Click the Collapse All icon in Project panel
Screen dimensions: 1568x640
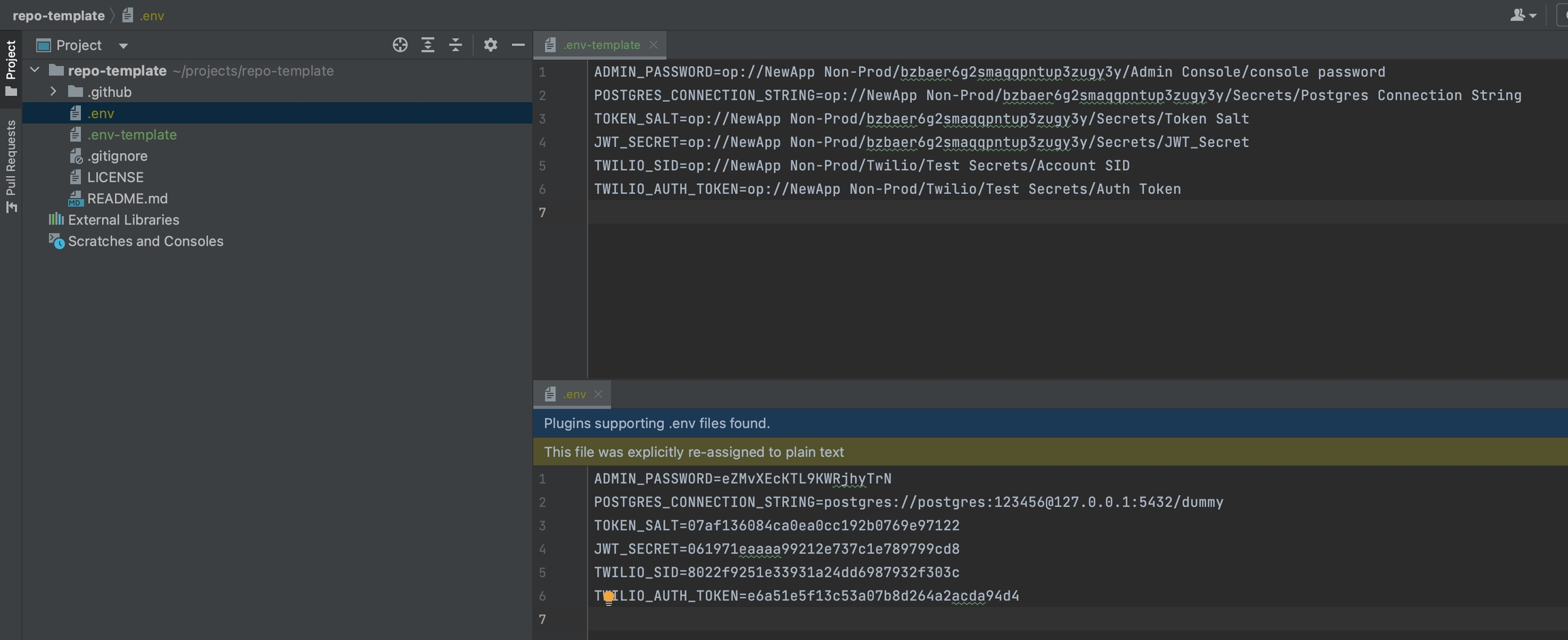coord(455,45)
